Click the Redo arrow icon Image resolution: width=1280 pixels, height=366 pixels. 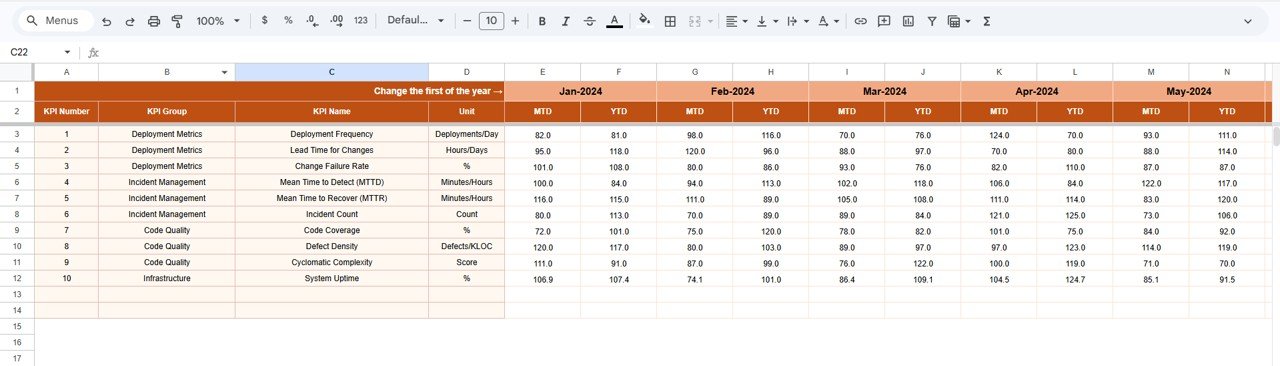(x=130, y=21)
